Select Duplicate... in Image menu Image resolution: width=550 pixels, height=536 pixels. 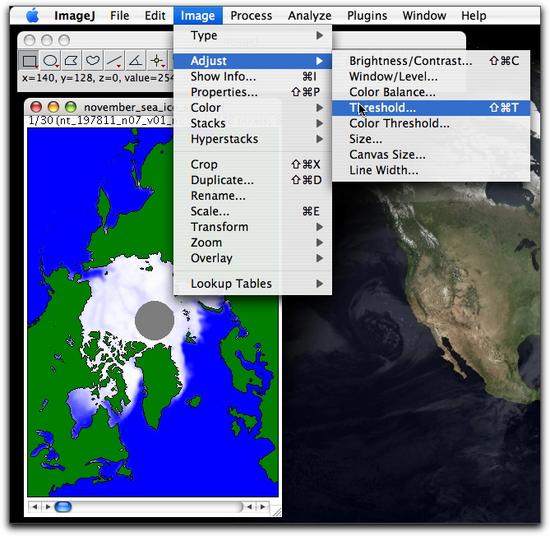pyautogui.click(x=253, y=180)
